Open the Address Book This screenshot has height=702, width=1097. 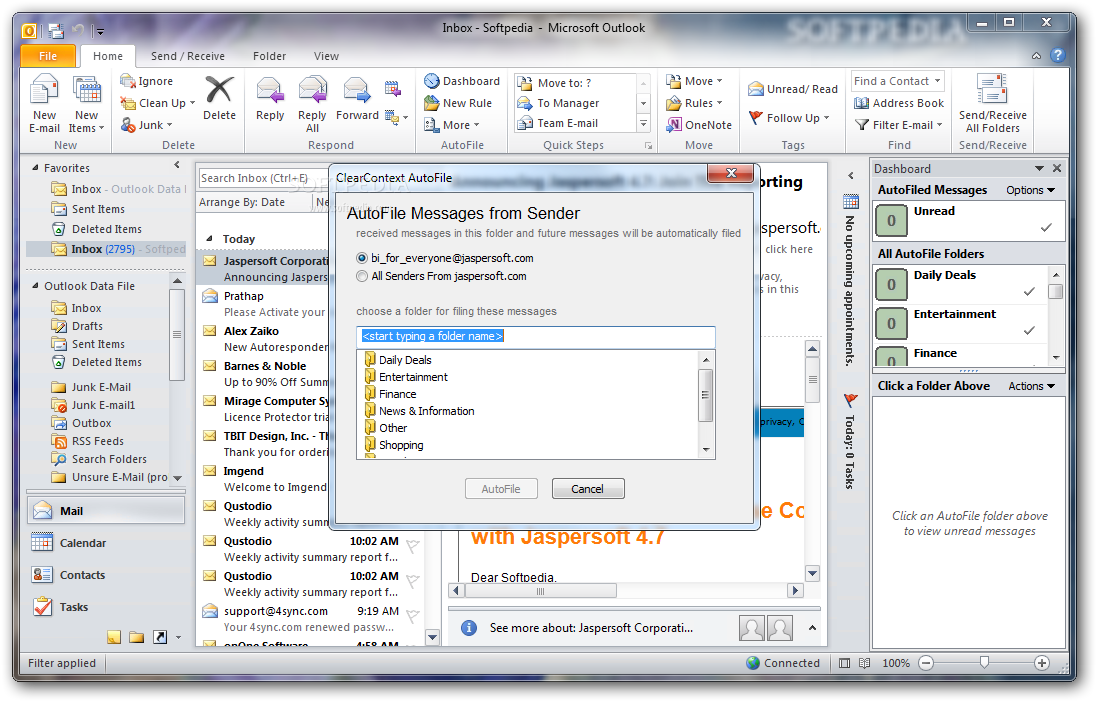coord(899,103)
